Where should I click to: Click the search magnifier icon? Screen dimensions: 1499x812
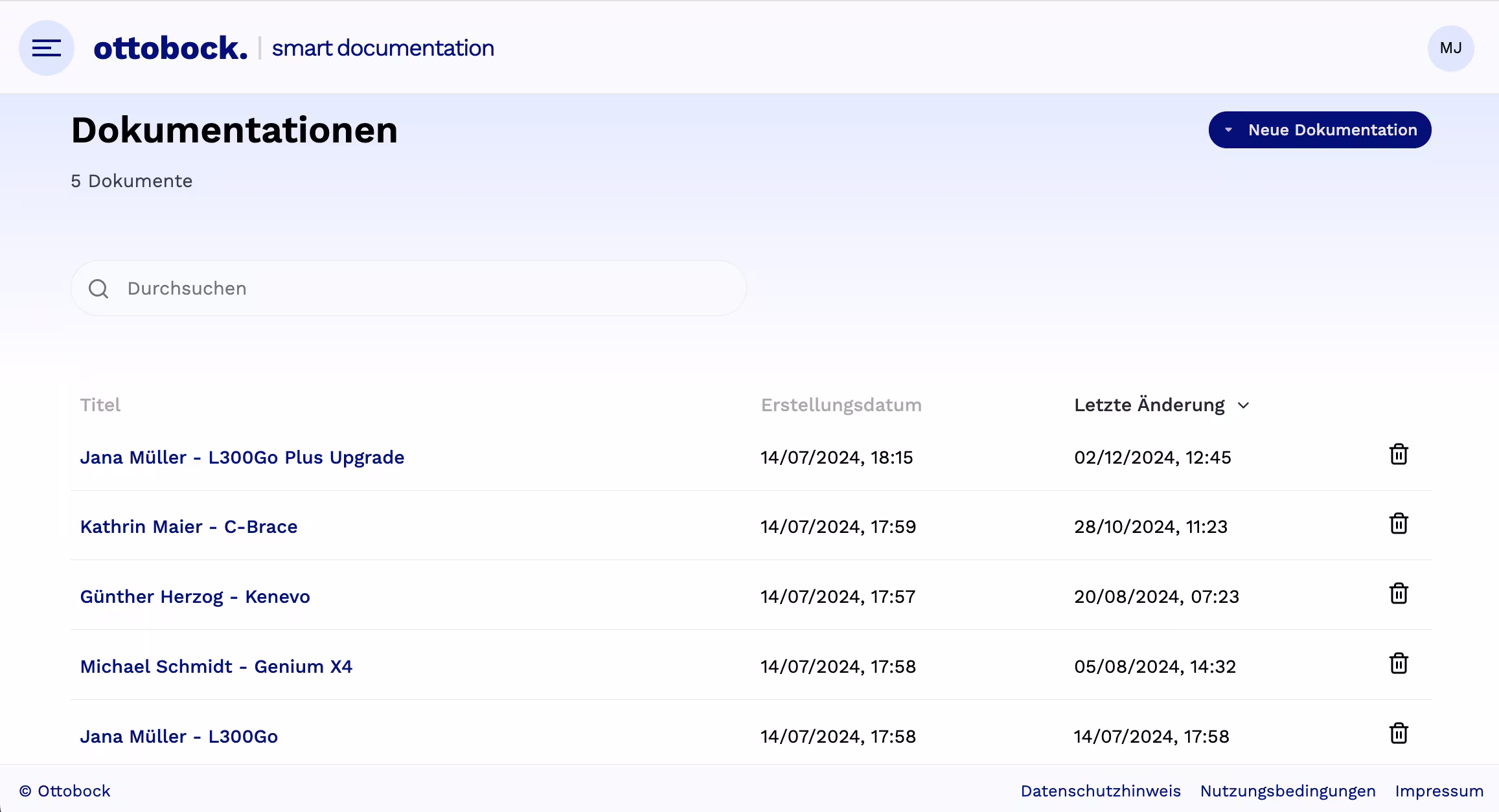(x=99, y=288)
